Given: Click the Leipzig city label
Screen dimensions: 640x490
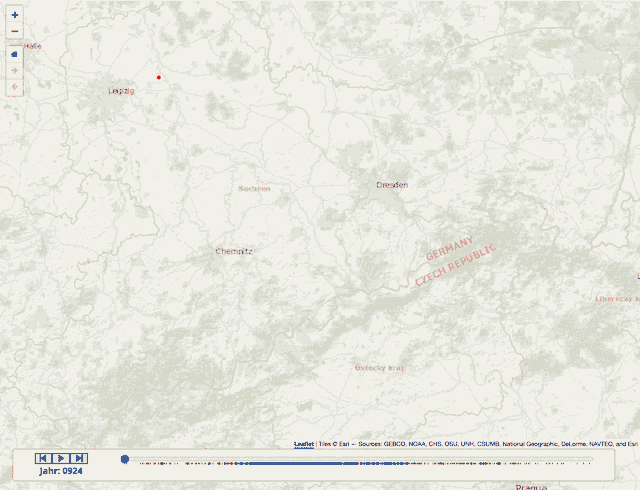Looking at the screenshot, I should [x=121, y=91].
